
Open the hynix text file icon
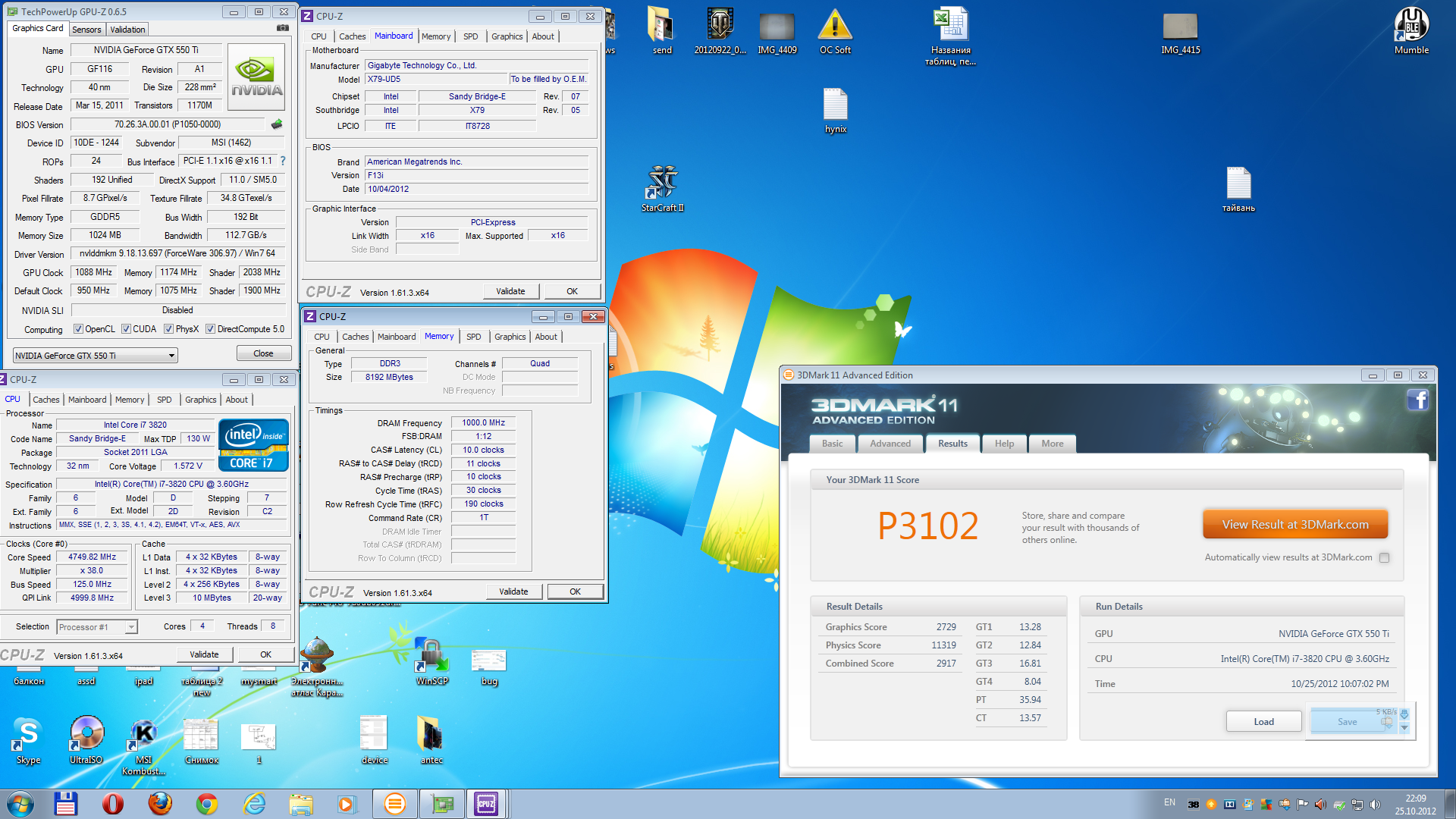click(835, 111)
